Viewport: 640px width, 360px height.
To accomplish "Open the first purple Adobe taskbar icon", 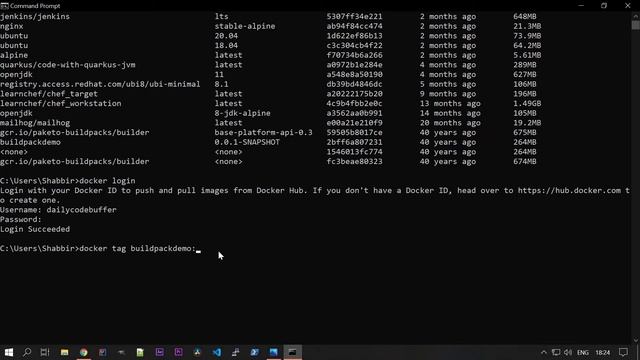I will [x=159, y=352].
